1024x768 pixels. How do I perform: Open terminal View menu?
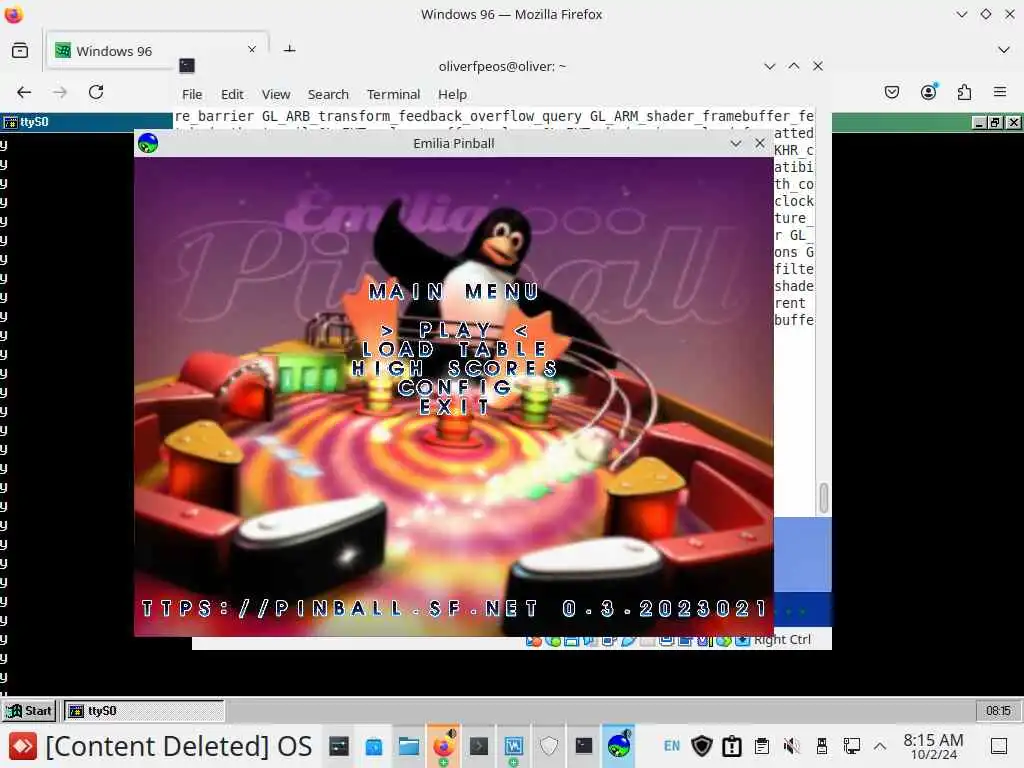point(276,95)
